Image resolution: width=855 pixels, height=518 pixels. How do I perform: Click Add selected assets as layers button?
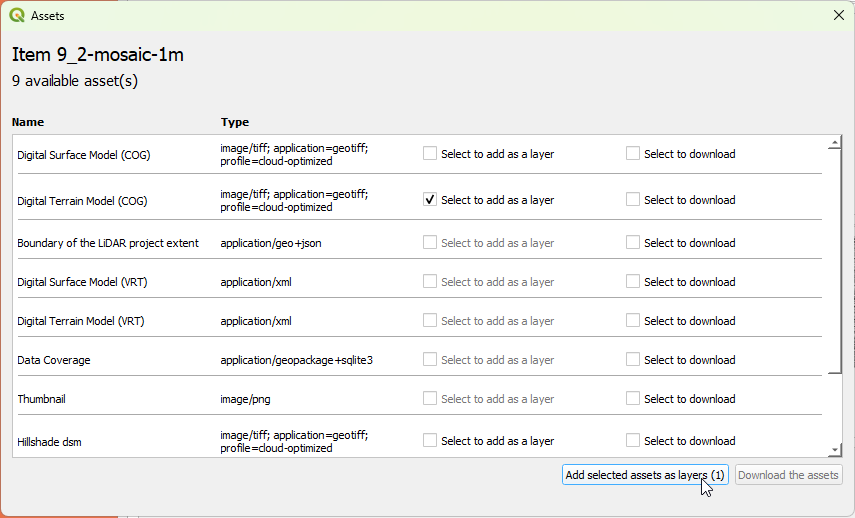pyautogui.click(x=645, y=475)
